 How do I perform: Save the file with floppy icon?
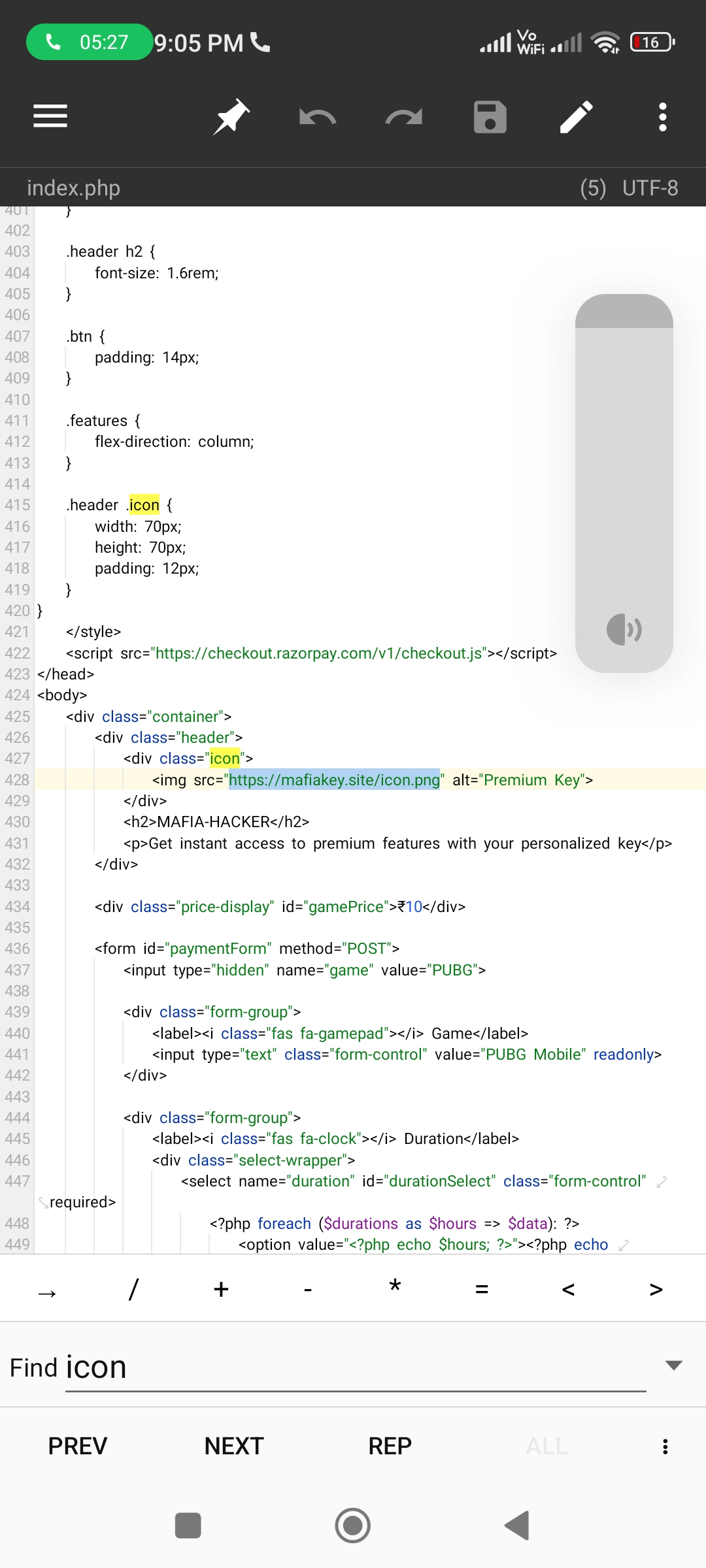(490, 117)
